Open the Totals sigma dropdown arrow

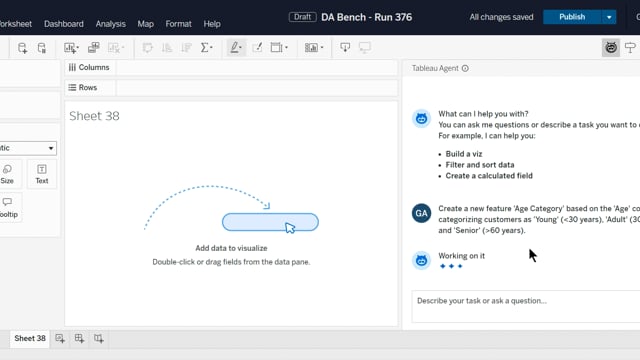[211, 48]
